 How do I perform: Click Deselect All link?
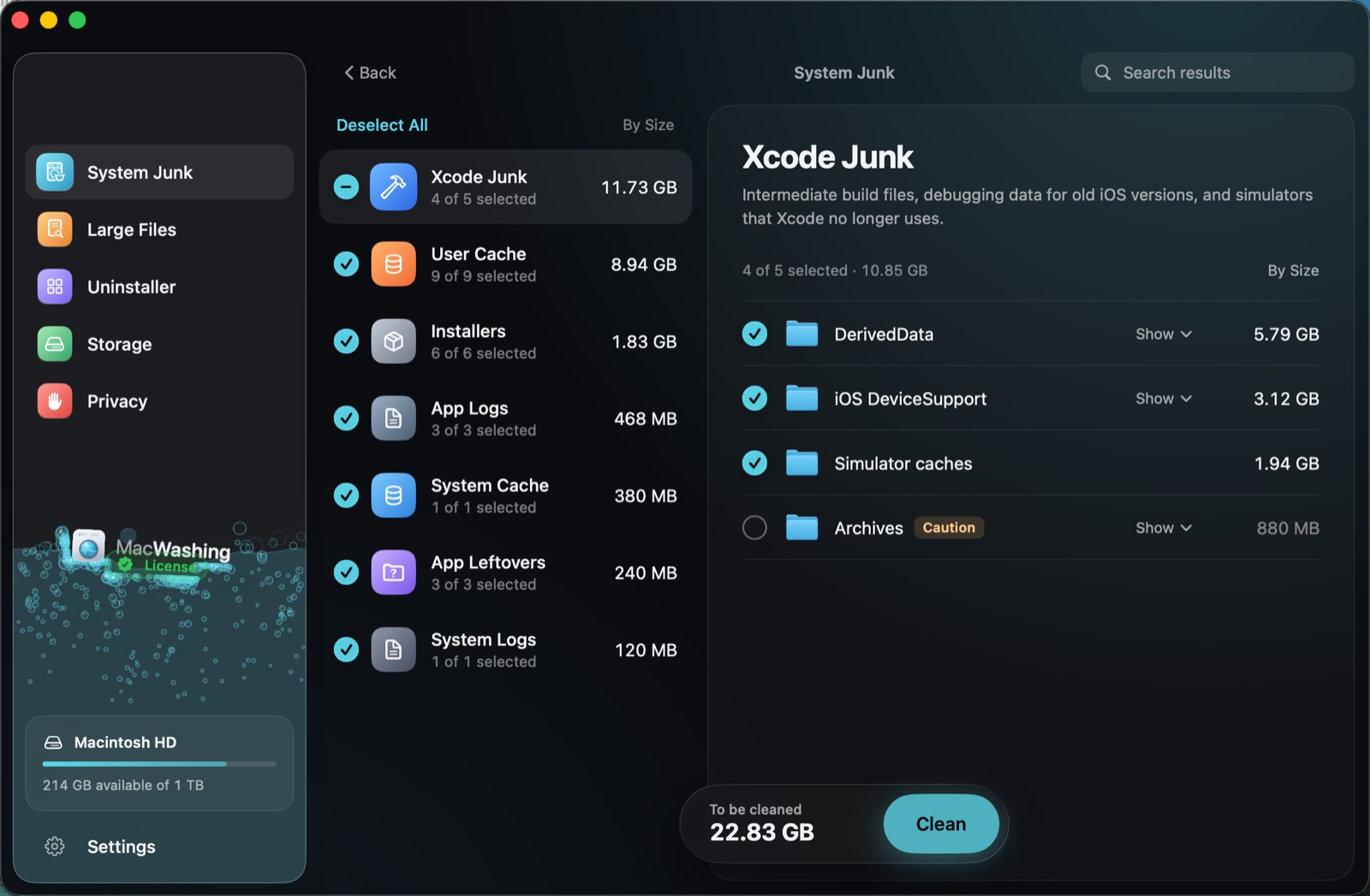382,125
